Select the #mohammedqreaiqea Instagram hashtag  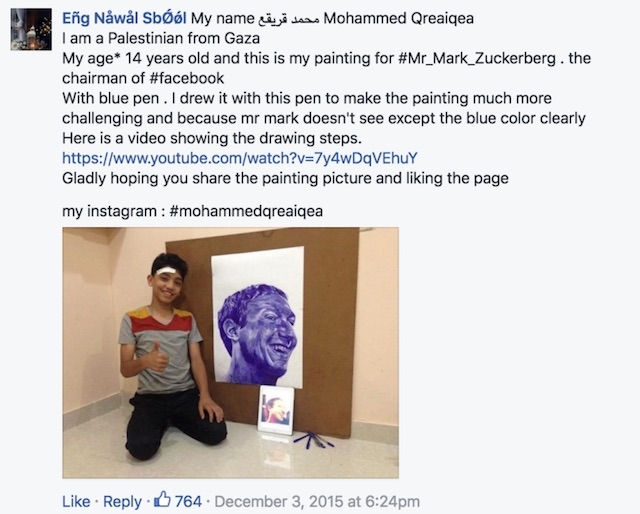[246, 211]
